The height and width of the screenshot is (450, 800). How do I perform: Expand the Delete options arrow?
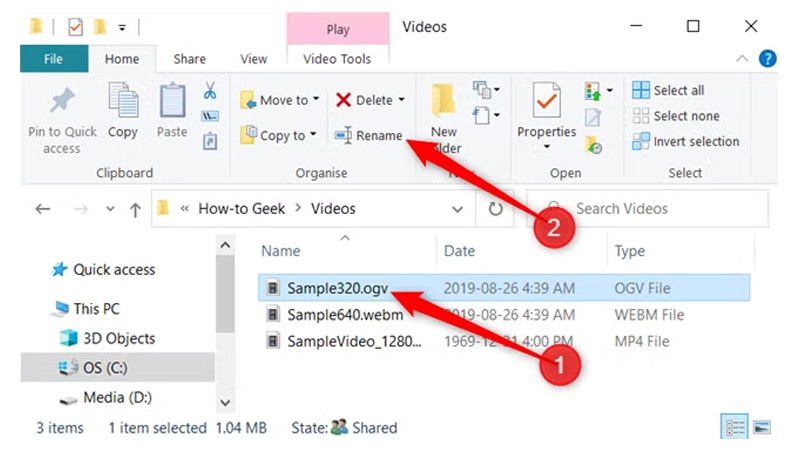(x=402, y=100)
